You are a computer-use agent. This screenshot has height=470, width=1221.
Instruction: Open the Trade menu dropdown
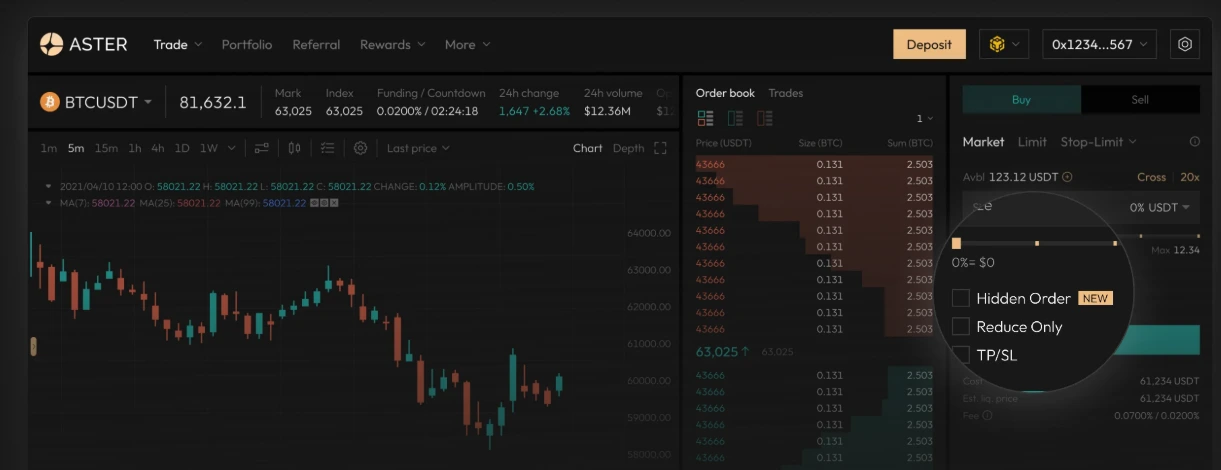click(178, 44)
